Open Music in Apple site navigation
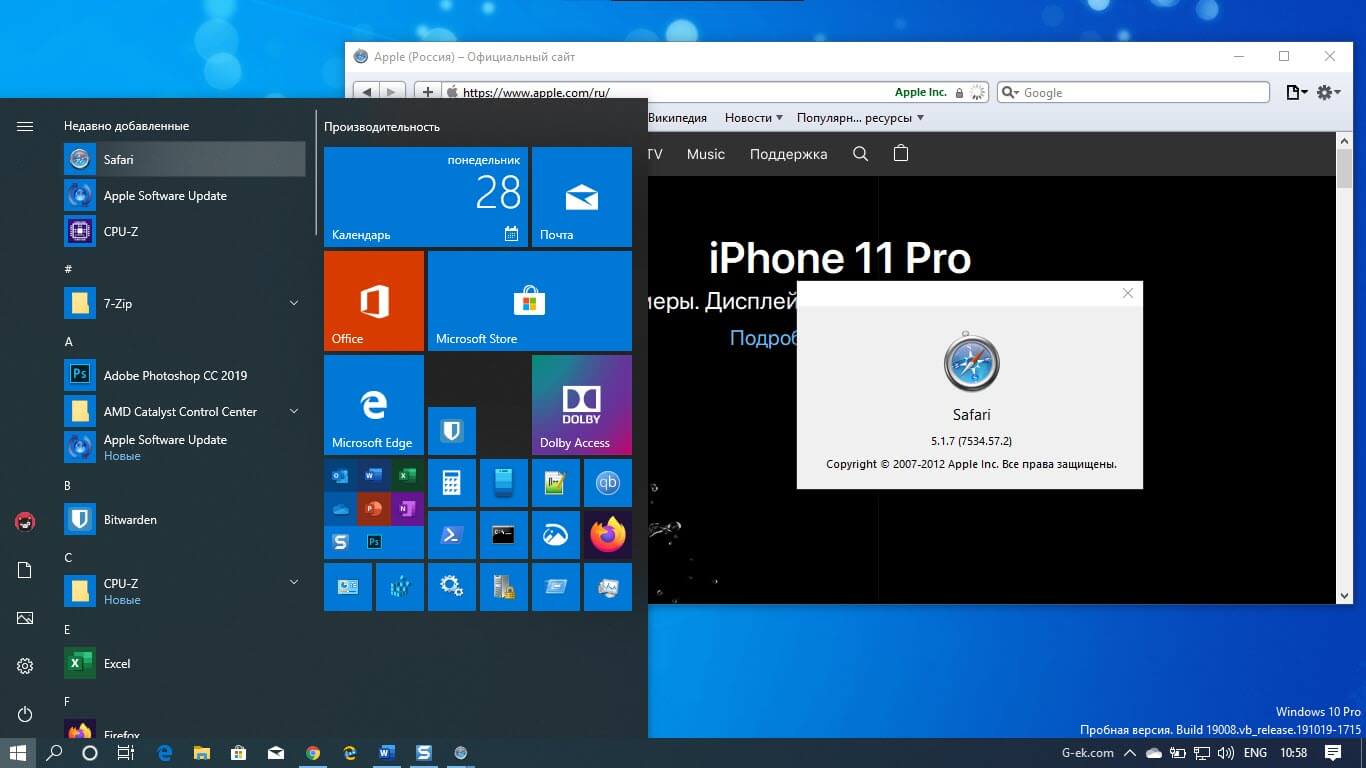This screenshot has width=1366, height=768. point(706,154)
